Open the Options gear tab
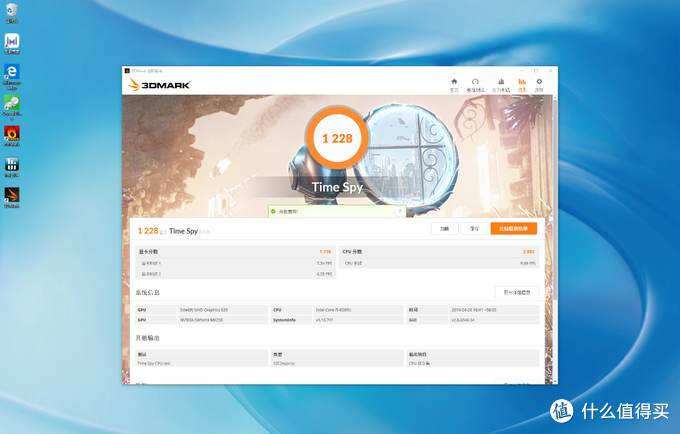 (x=539, y=85)
